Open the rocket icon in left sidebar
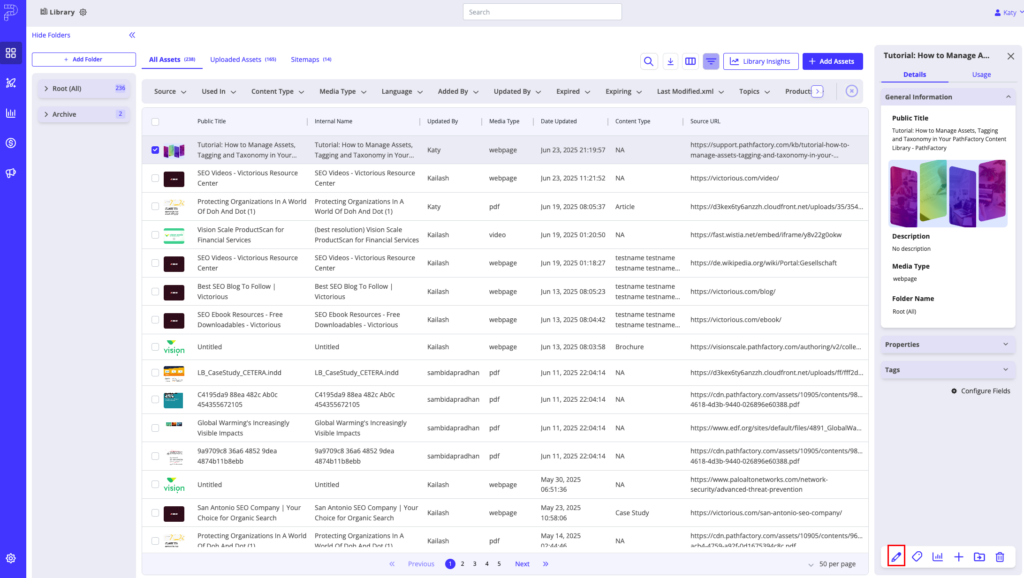The image size is (1024, 578). point(11,83)
